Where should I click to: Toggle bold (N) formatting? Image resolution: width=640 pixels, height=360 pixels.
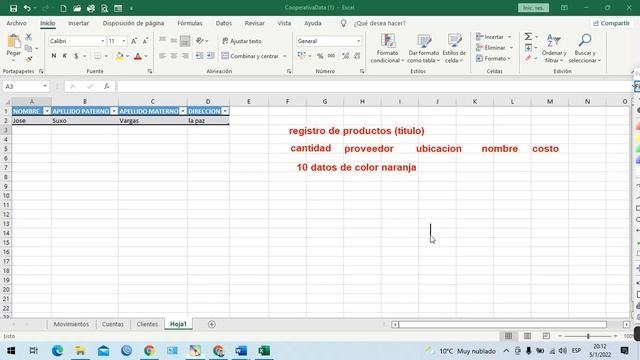[x=53, y=56]
